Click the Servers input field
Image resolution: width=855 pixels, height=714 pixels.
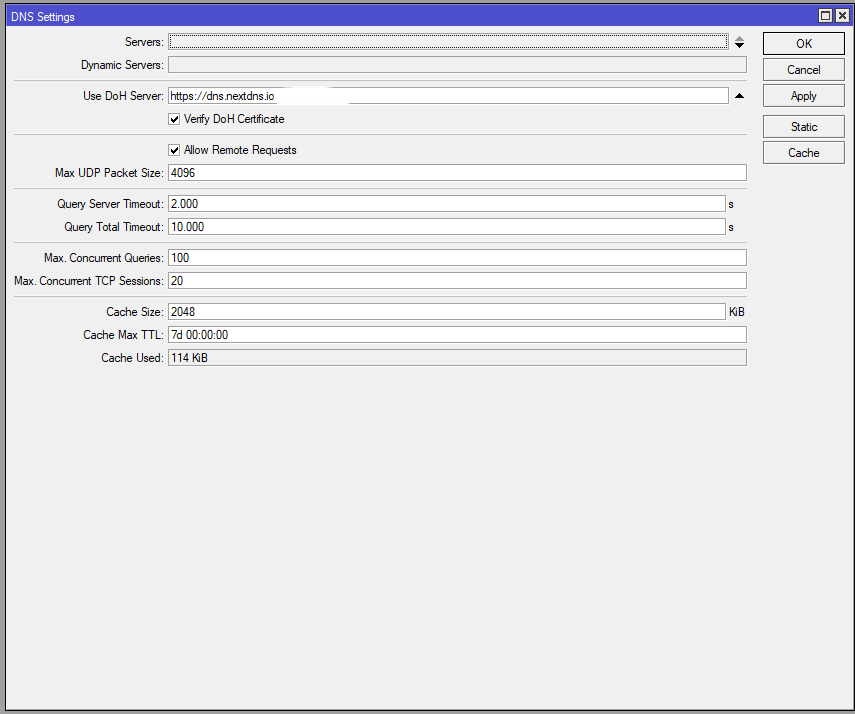[448, 42]
